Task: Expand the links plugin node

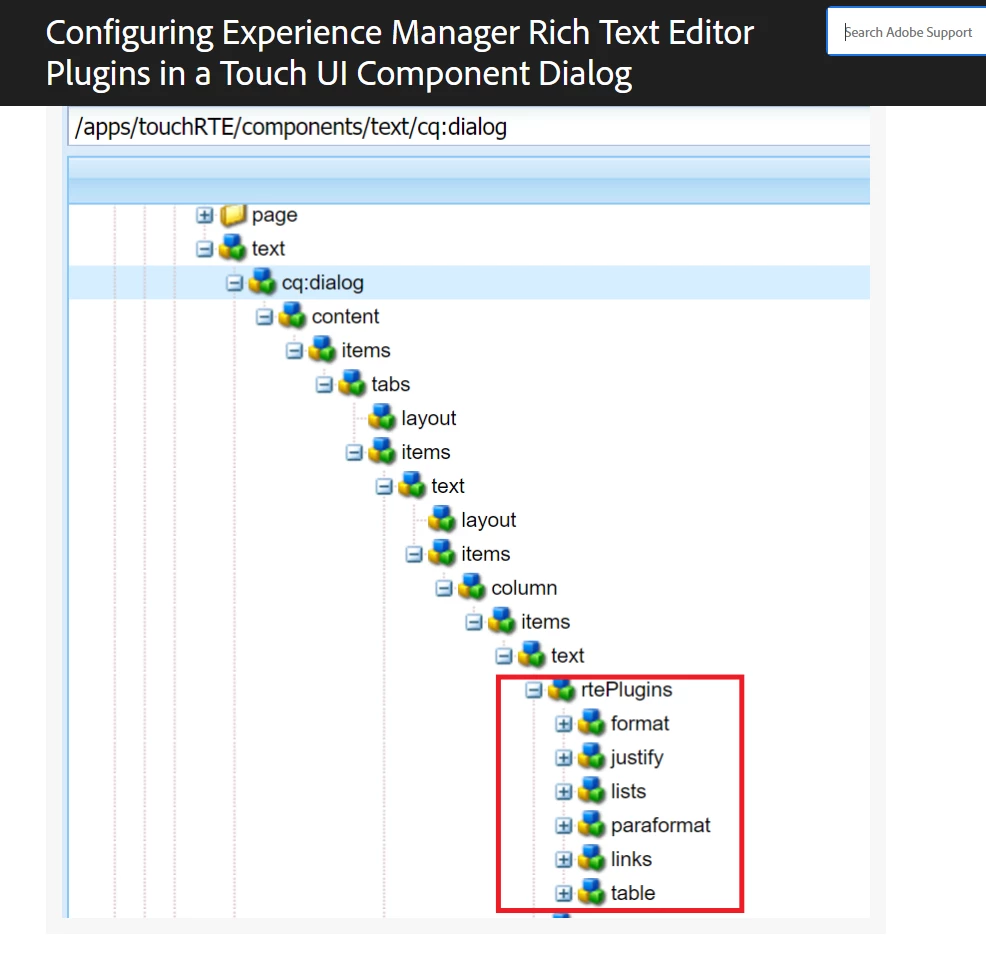Action: (x=563, y=860)
